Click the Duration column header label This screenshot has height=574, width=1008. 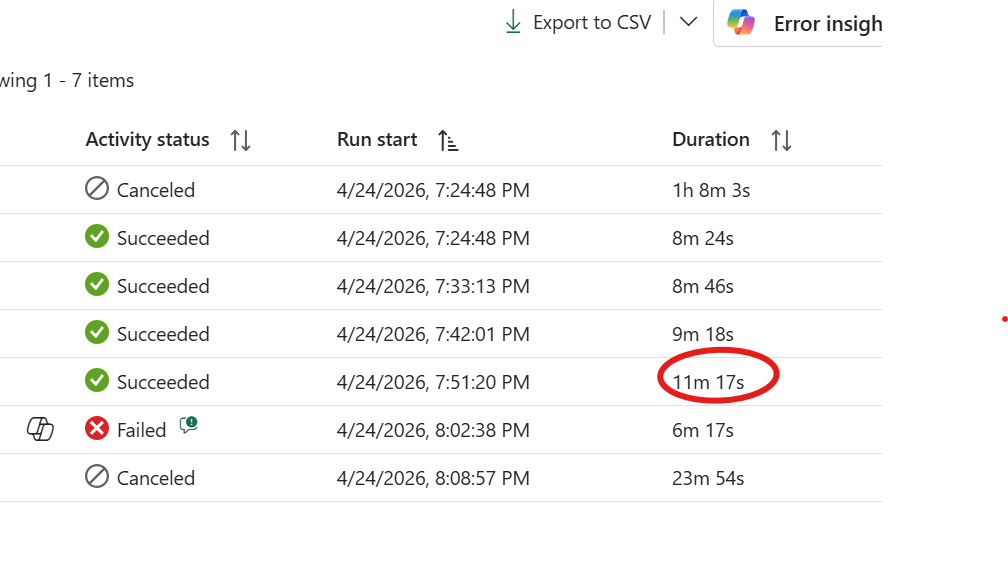click(710, 140)
